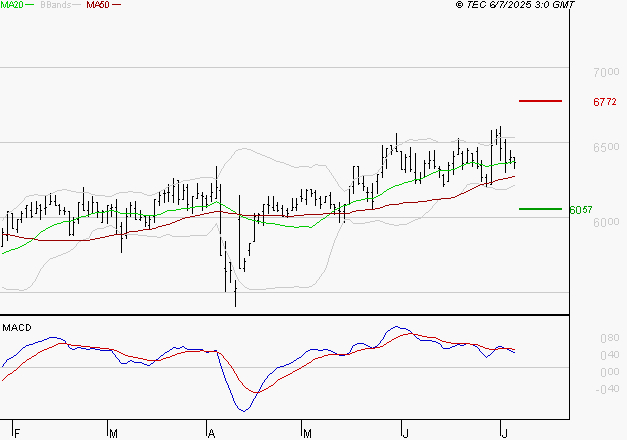Click the TEC copyright timestamp text

pos(515,5)
